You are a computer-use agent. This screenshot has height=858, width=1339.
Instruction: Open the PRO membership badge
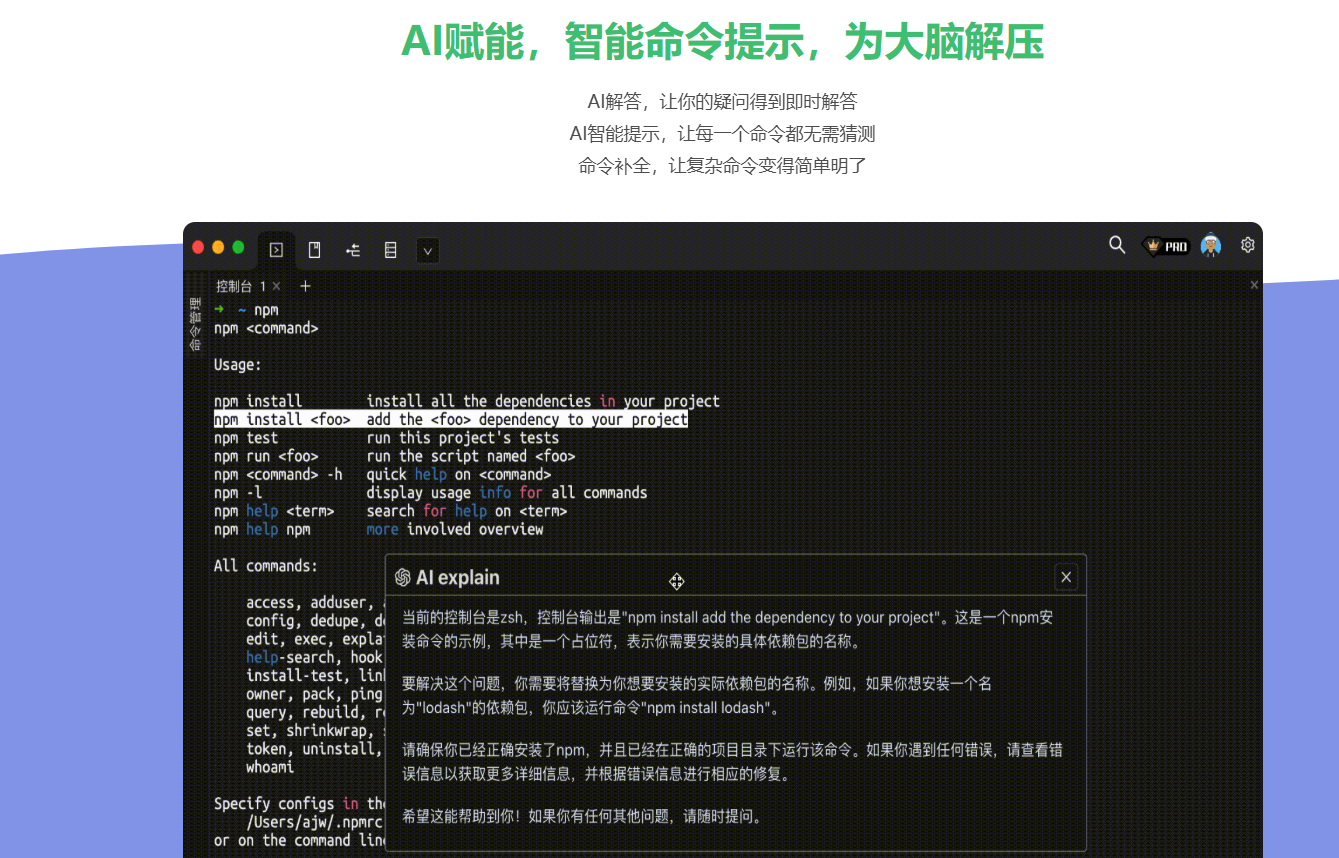(x=1166, y=246)
